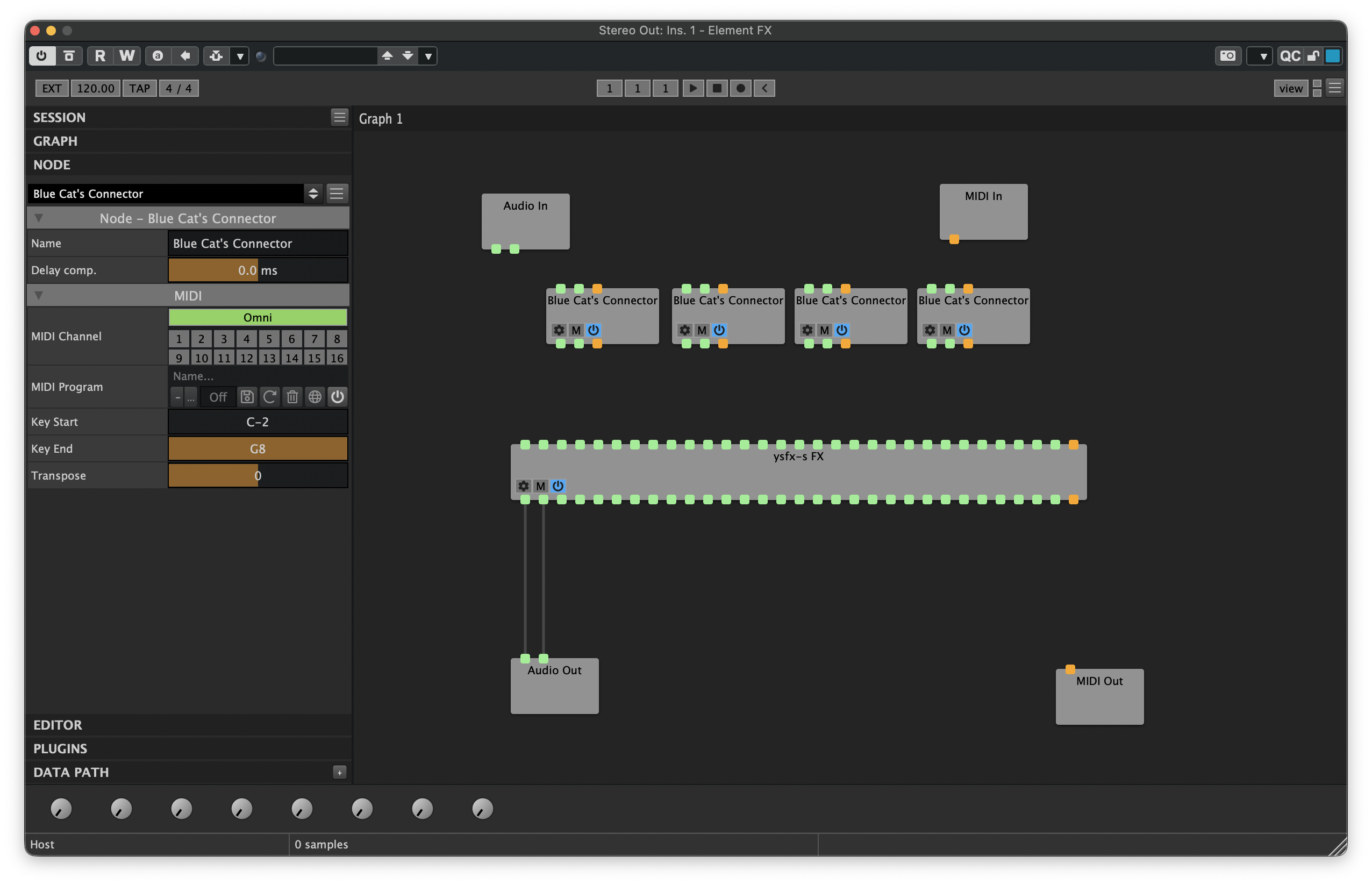Click the DATA PATH plus icon

click(x=340, y=772)
